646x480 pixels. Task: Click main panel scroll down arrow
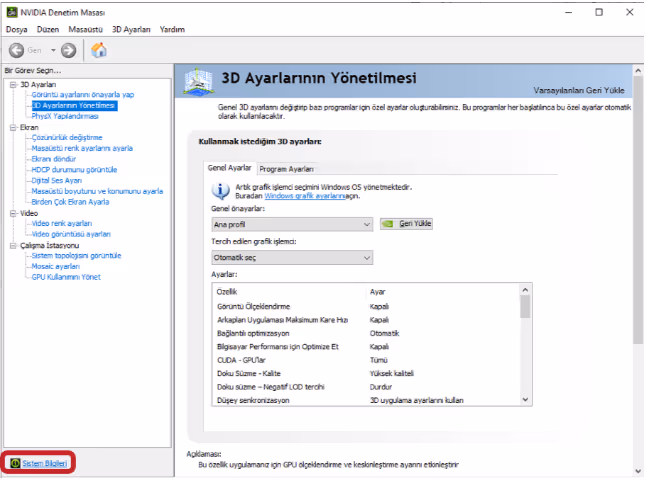click(x=638, y=471)
